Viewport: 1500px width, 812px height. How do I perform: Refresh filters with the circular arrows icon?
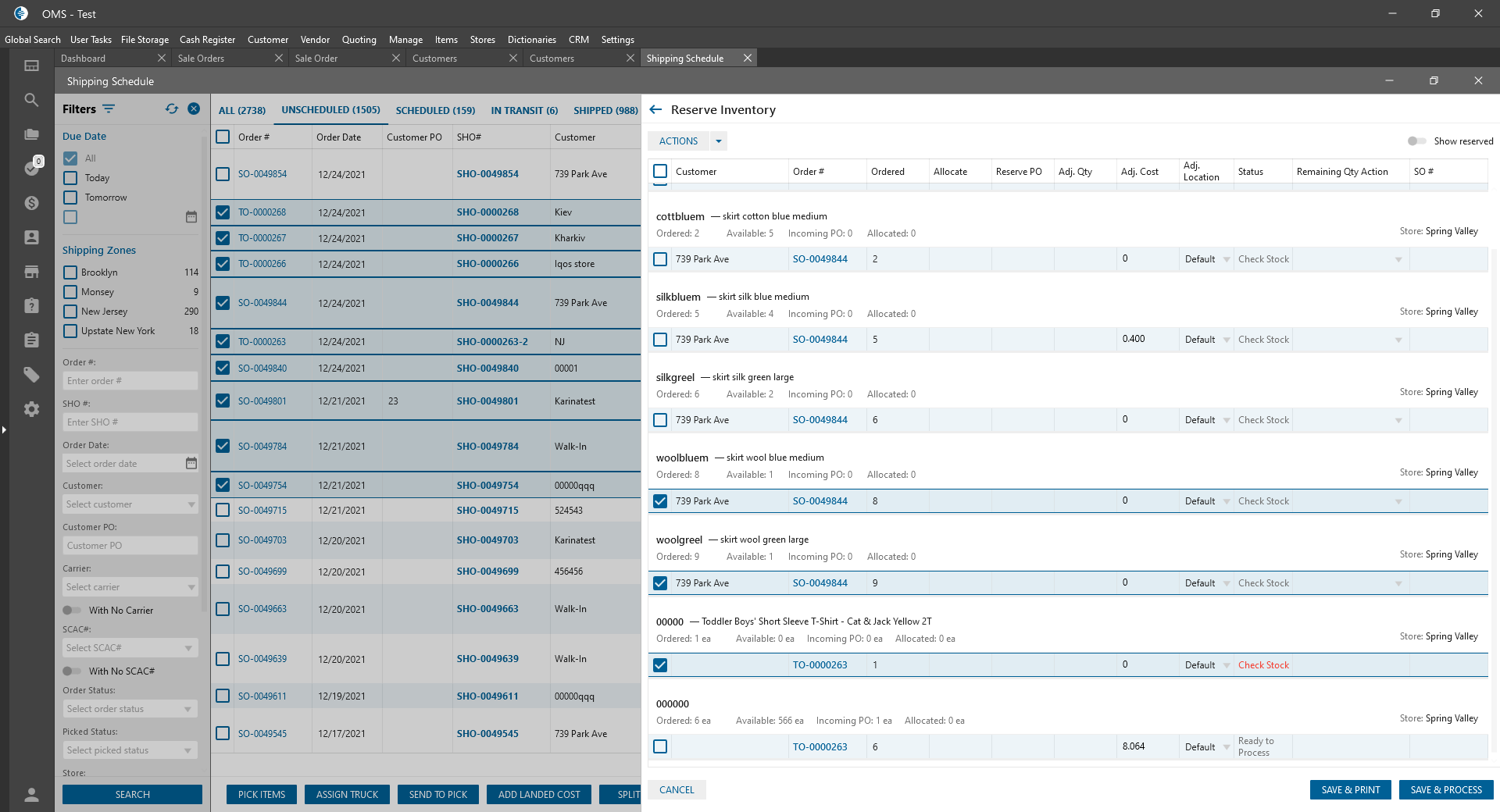point(172,109)
